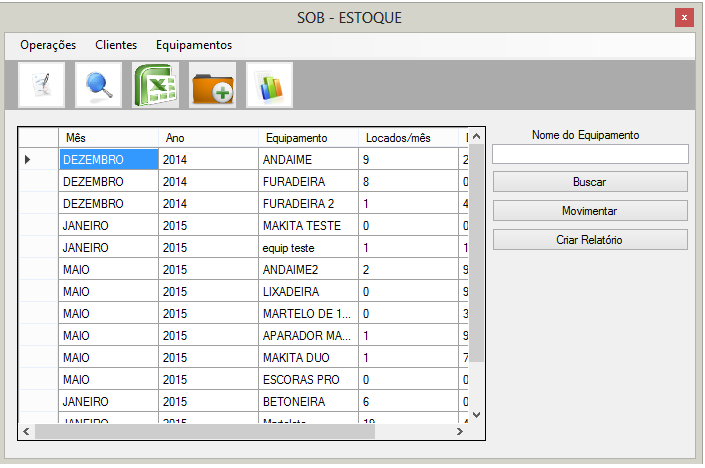Open the Equipamentos menu
The image size is (705, 468).
coord(194,45)
